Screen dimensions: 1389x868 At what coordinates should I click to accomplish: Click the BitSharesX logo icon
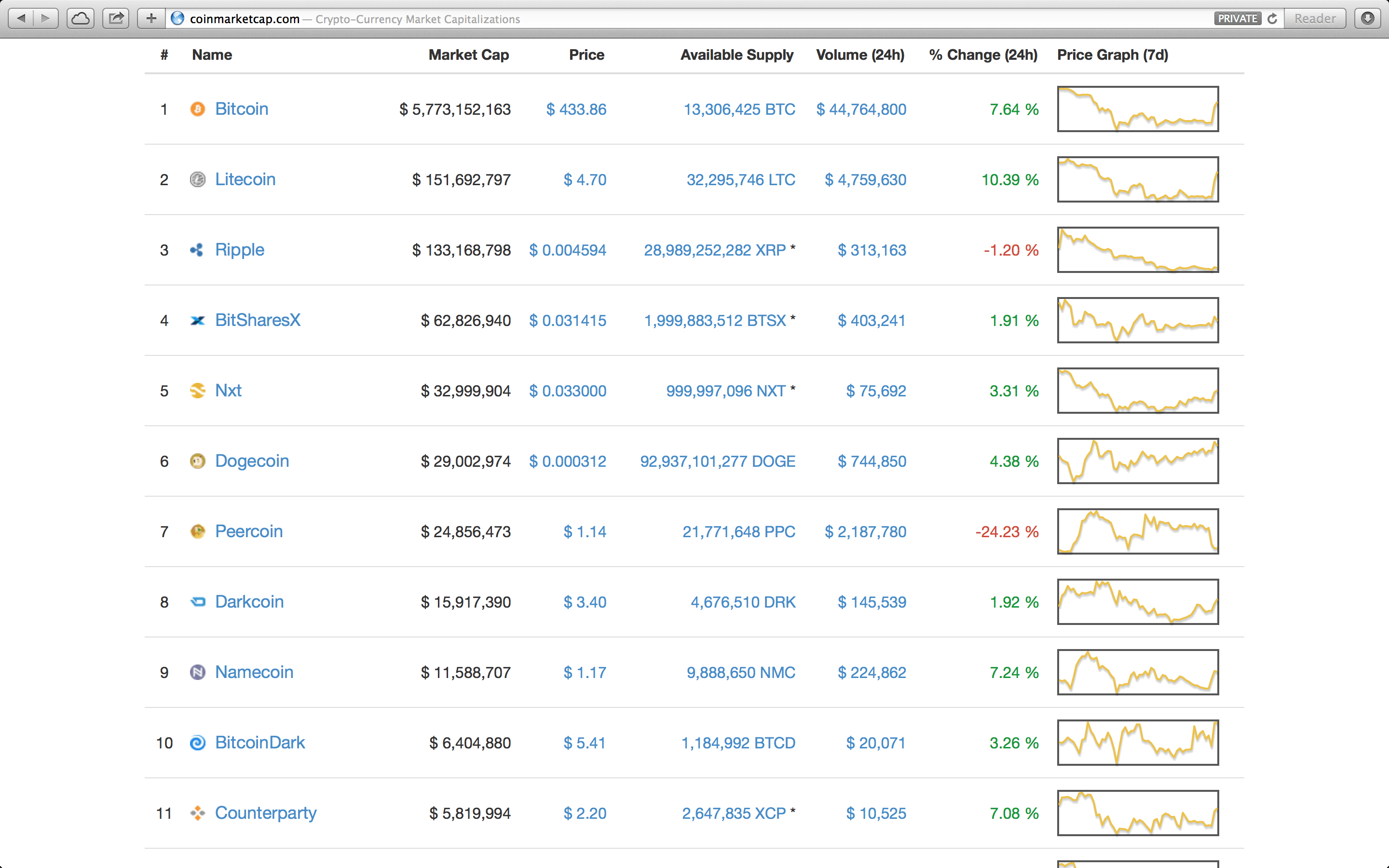pos(197,320)
